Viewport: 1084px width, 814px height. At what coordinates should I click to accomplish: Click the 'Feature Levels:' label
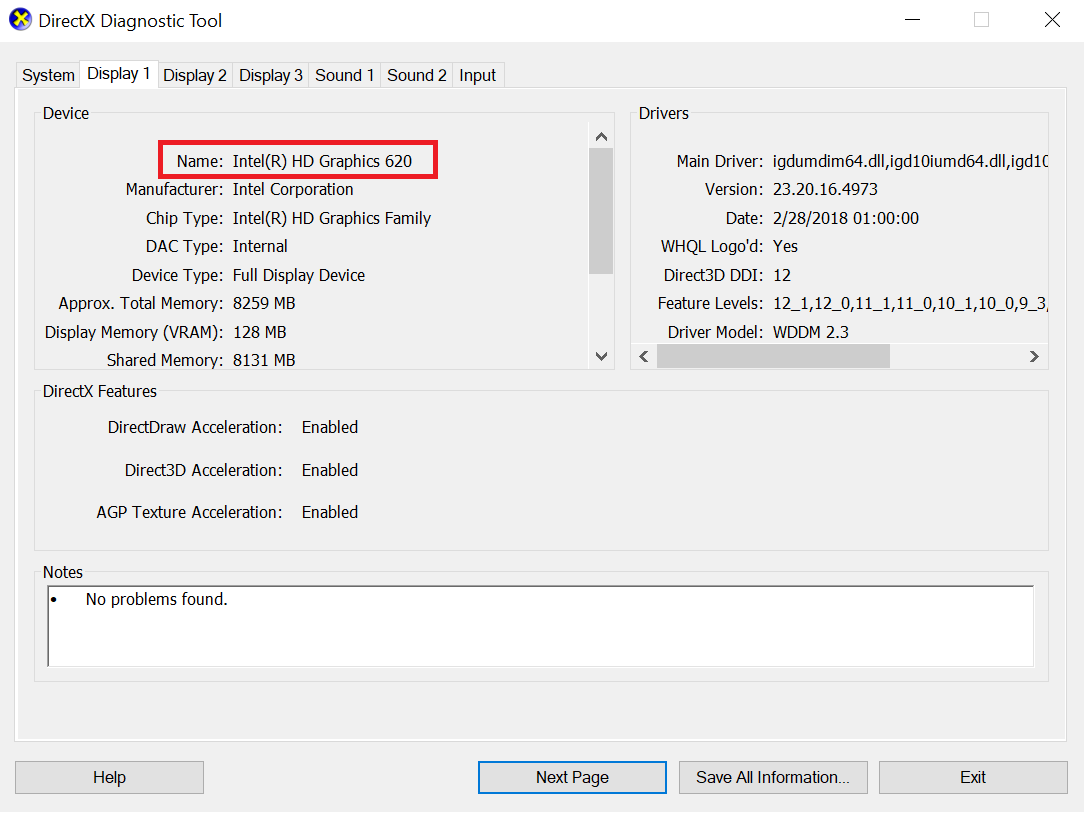tap(711, 304)
